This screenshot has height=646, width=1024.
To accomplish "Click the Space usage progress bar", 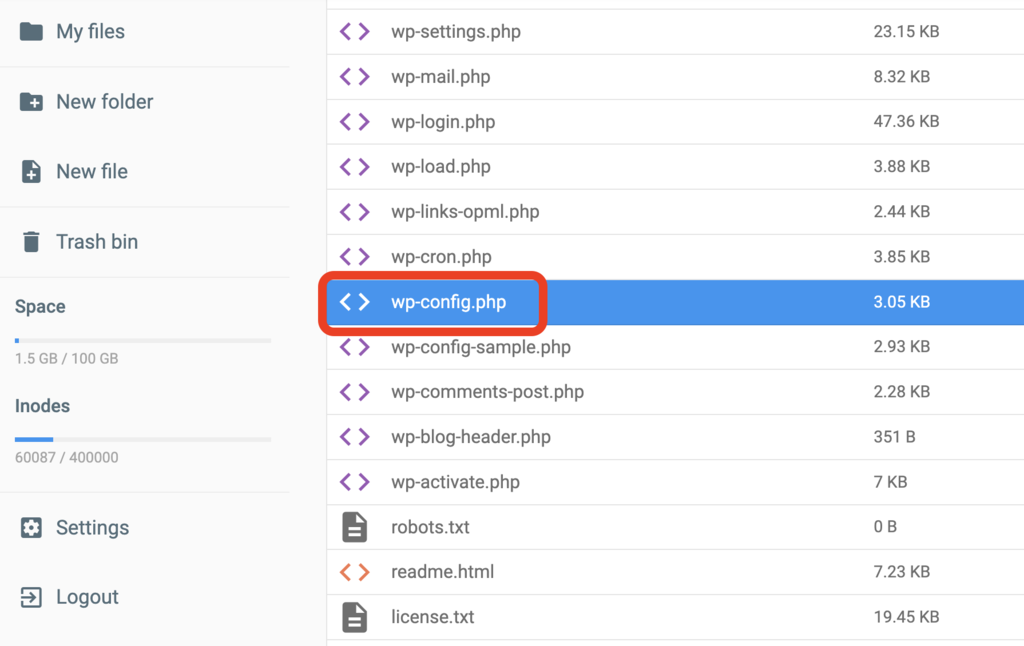I will (142, 339).
